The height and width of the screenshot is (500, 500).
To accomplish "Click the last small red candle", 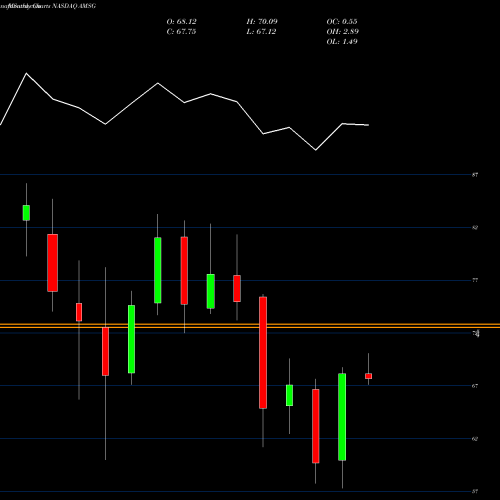I will [x=368, y=376].
